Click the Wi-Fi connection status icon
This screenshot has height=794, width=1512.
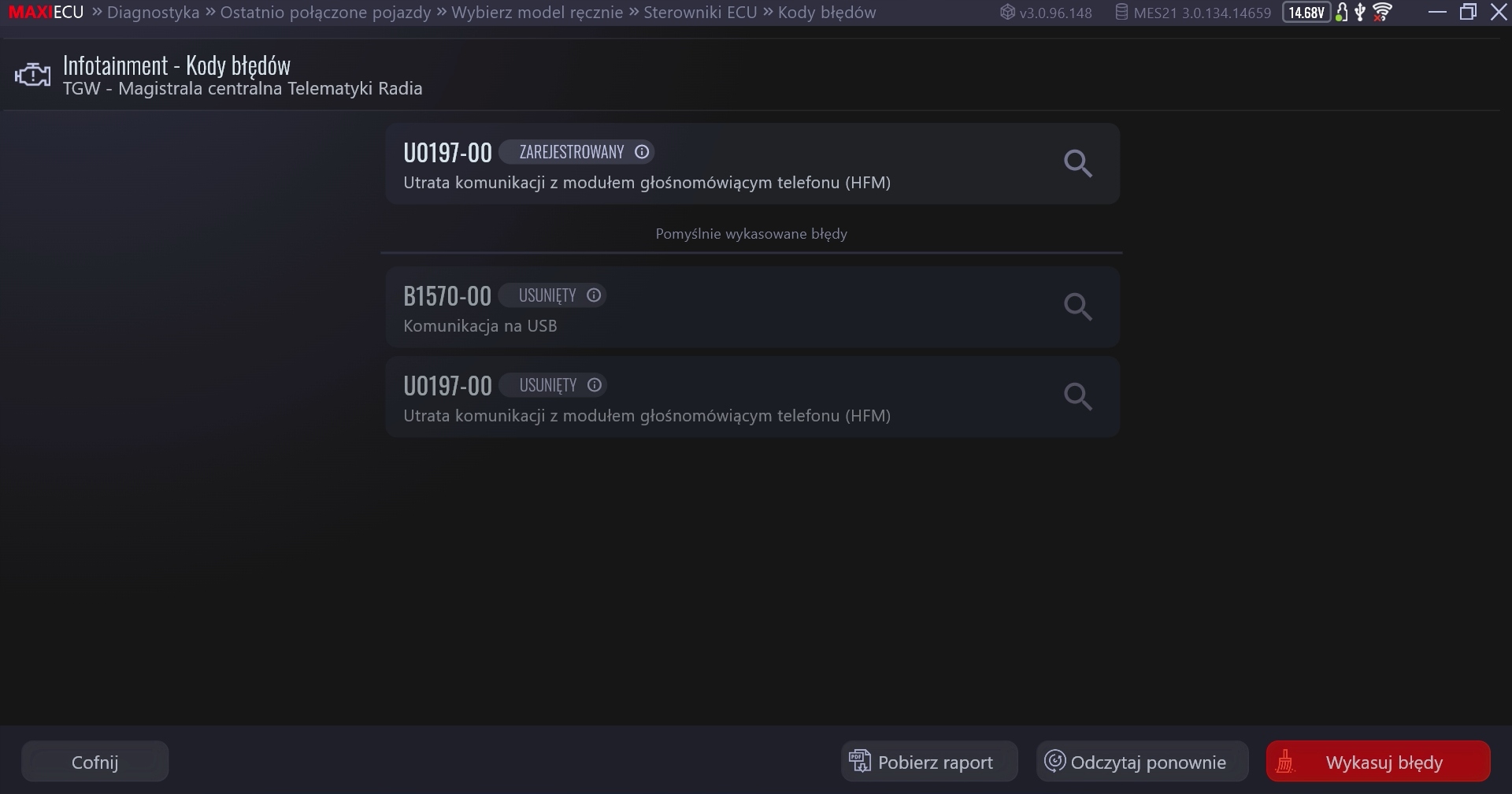pos(1382,13)
